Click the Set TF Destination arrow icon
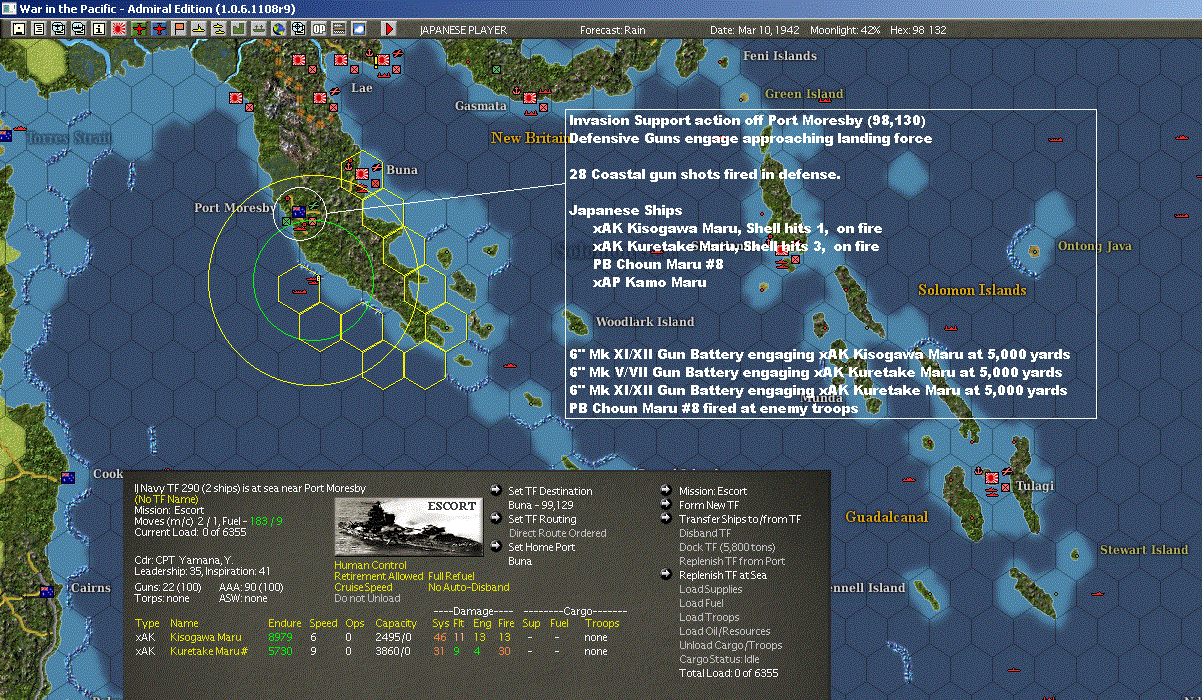This screenshot has height=700, width=1202. click(497, 490)
